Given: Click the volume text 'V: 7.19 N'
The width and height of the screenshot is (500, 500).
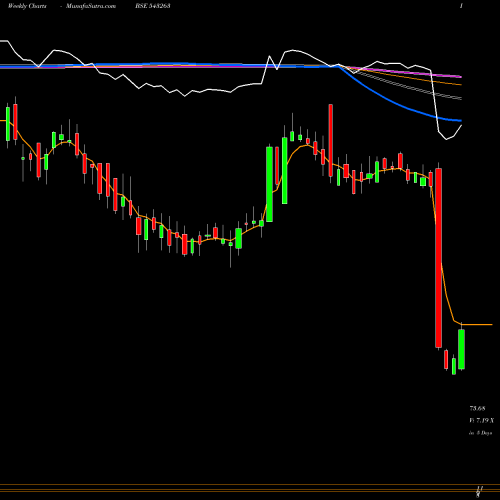Looking at the screenshot, I should 482,420.
